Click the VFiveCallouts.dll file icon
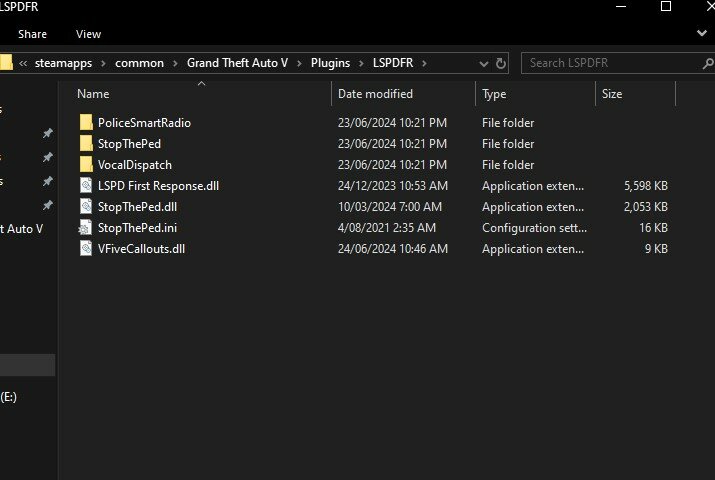Screen dimensions: 715x480 click(87, 249)
